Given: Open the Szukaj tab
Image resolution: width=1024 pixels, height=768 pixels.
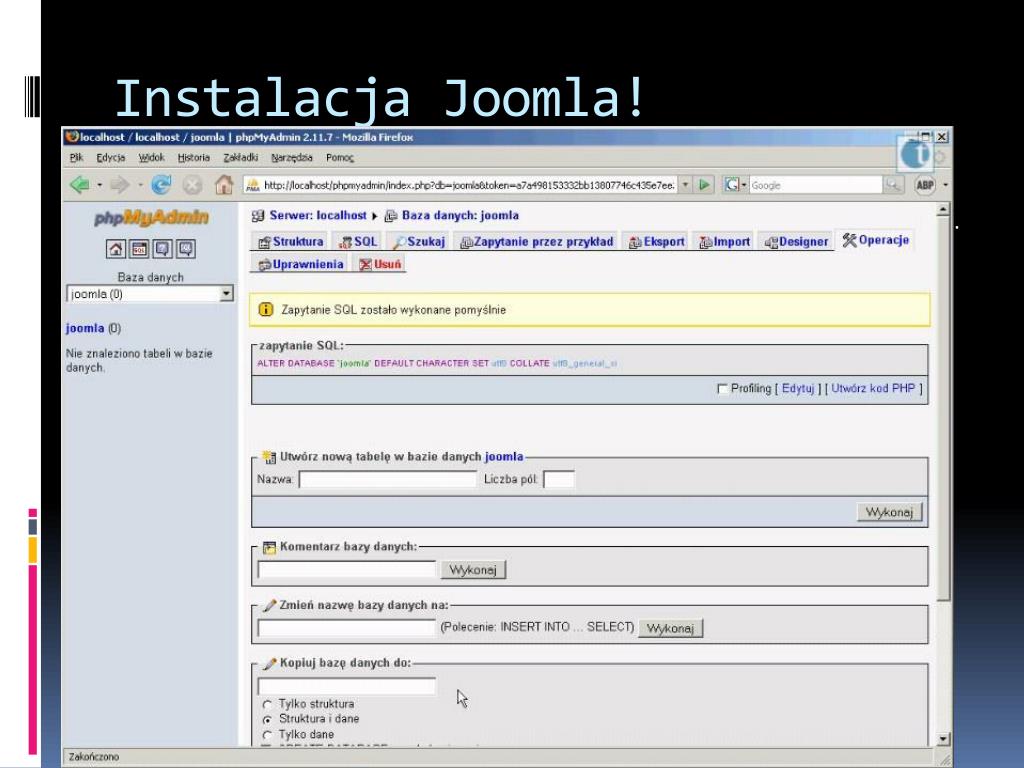Looking at the screenshot, I should click(419, 242).
